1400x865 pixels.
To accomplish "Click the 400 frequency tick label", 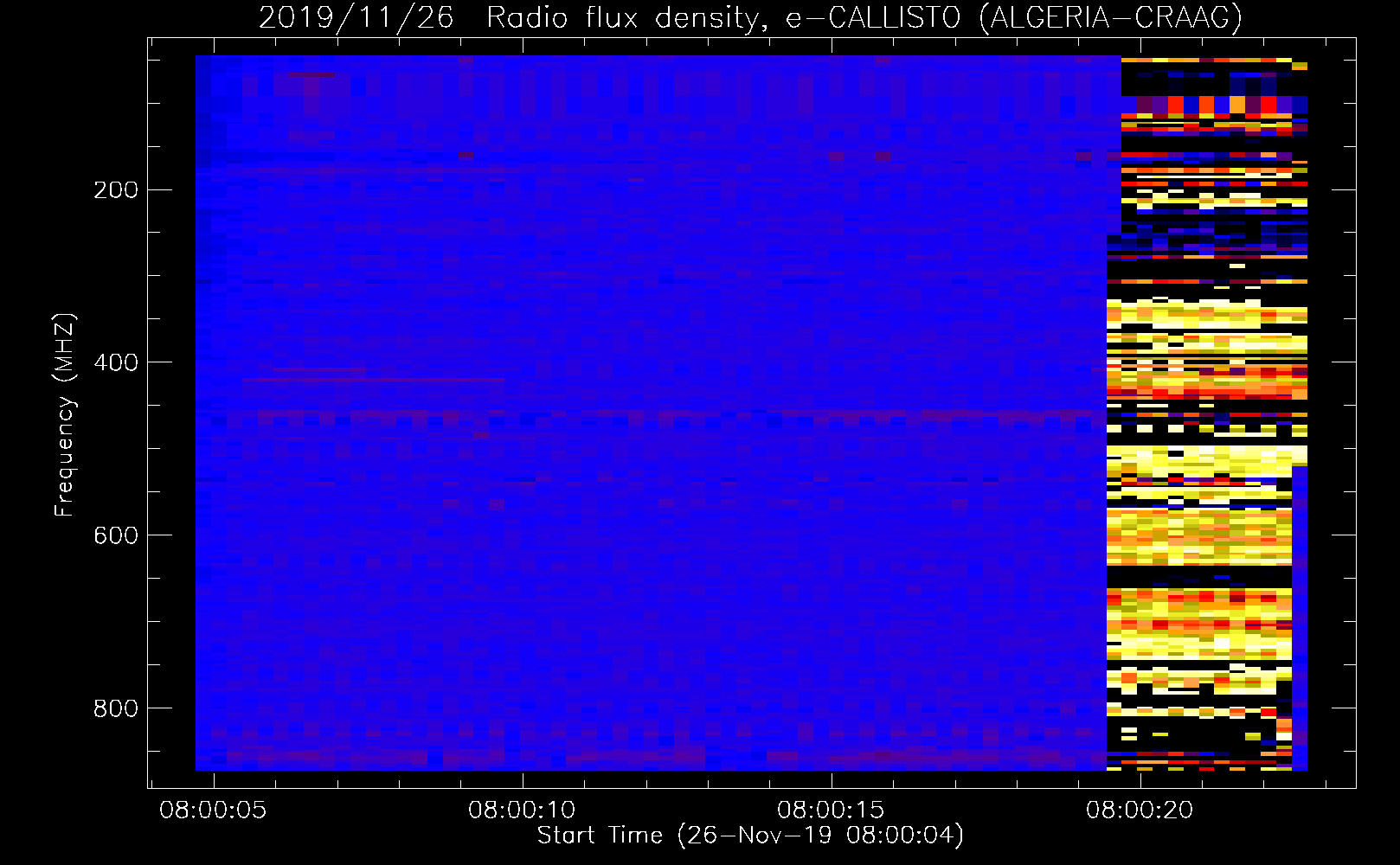I will 116,362.
